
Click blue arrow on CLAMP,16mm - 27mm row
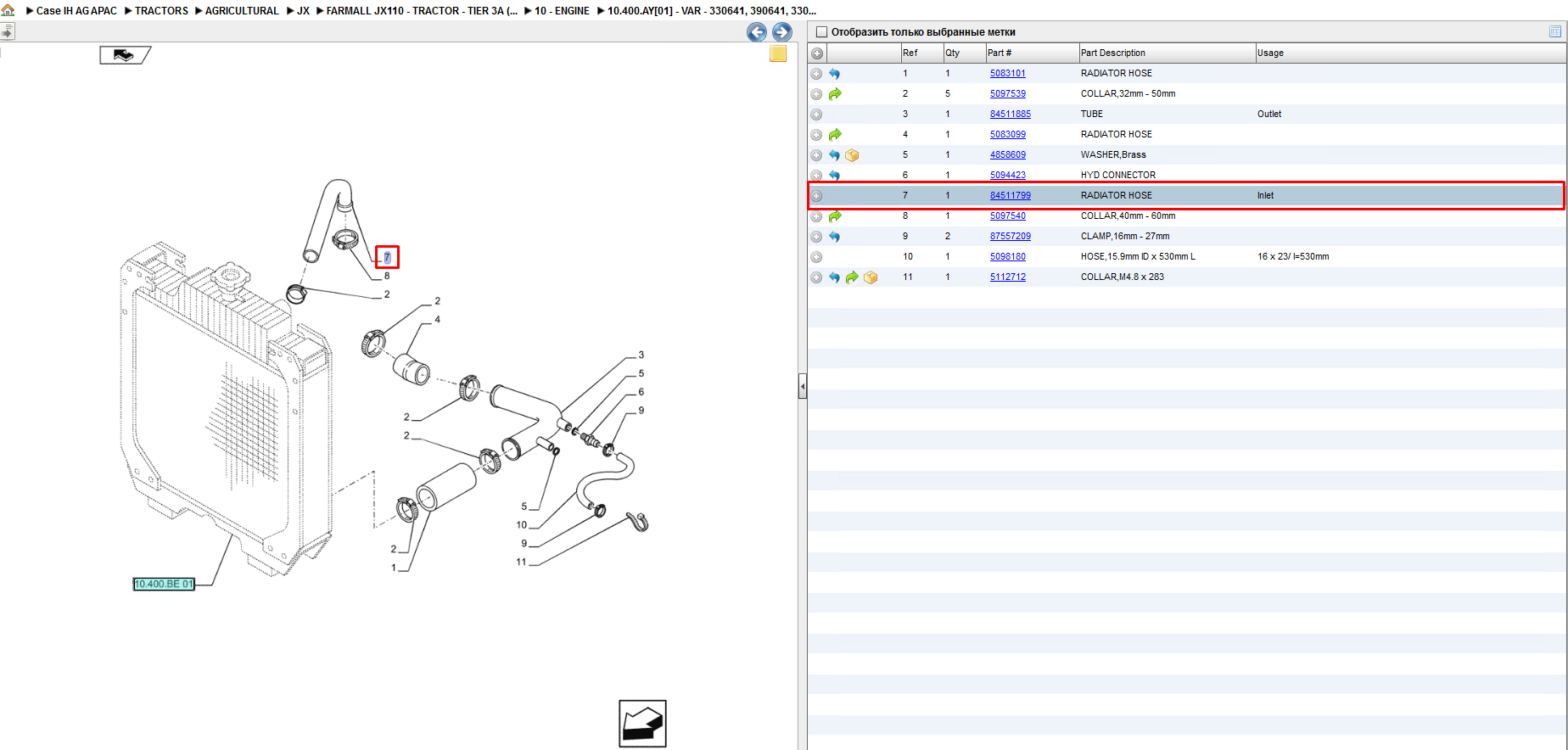pos(835,237)
